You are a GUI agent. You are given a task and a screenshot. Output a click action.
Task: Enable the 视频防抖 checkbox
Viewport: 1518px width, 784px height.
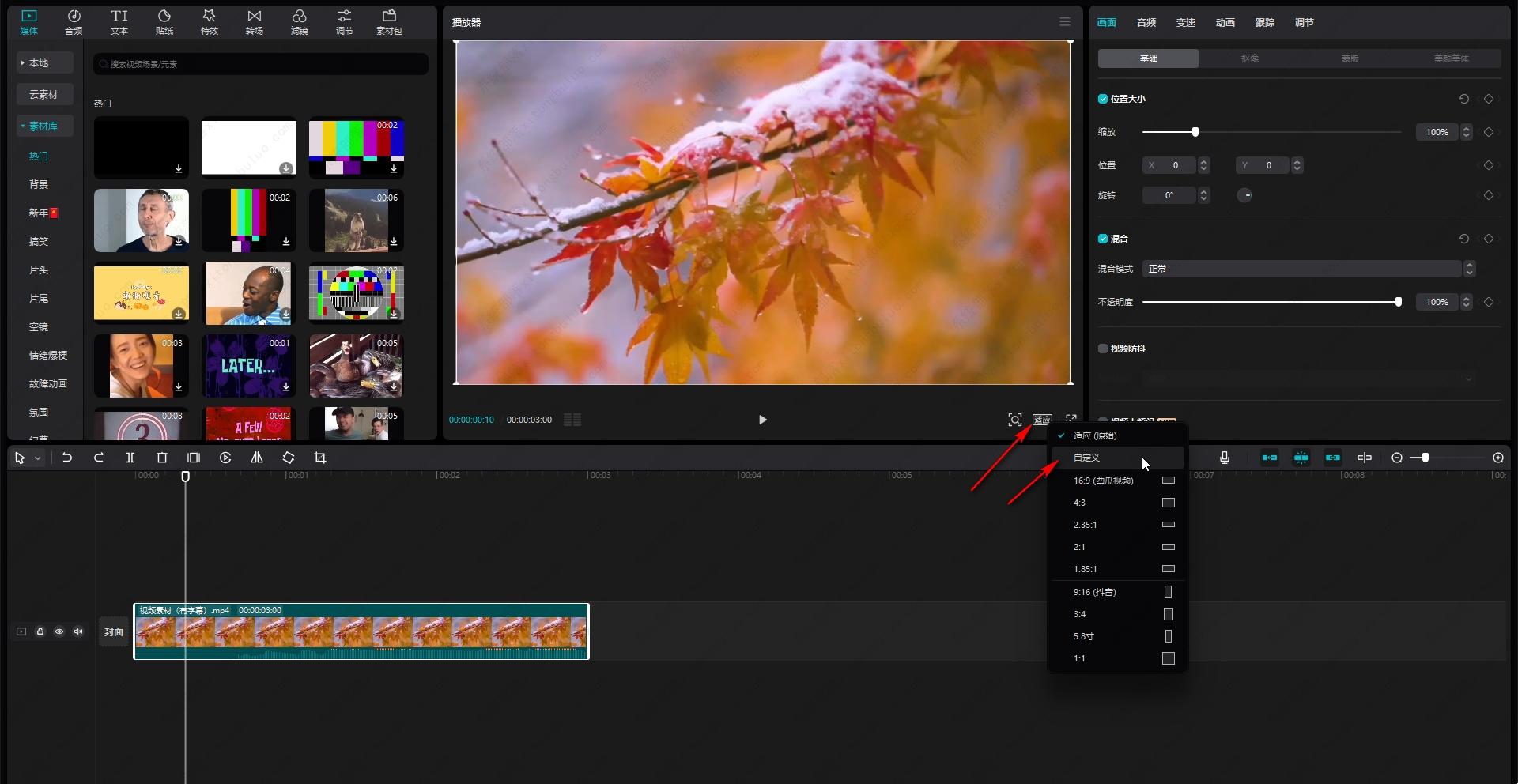click(x=1103, y=349)
